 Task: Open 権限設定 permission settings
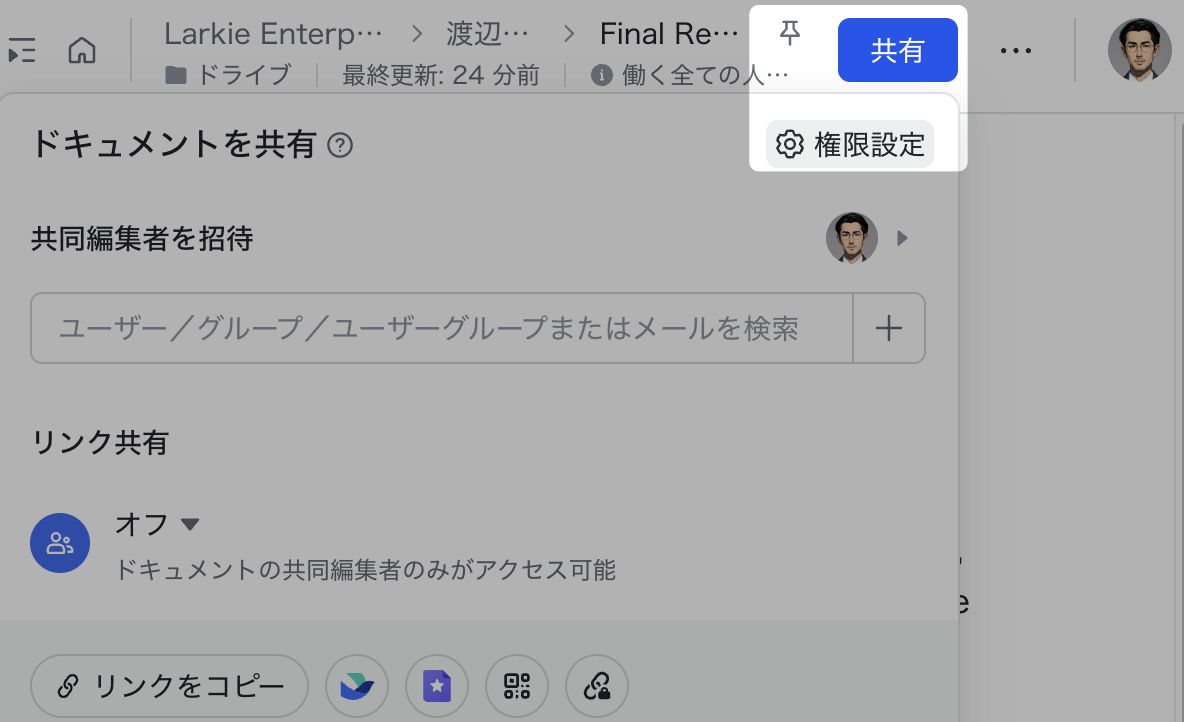850,144
